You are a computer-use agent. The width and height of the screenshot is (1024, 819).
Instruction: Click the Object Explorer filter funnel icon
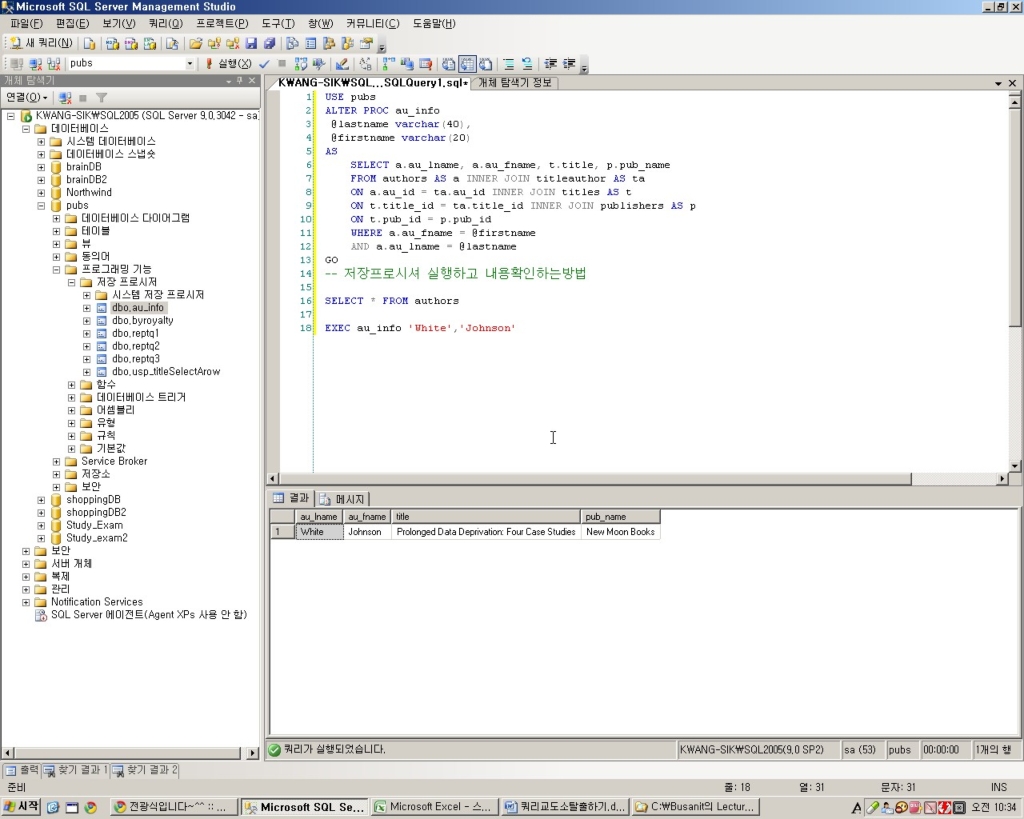(101, 97)
